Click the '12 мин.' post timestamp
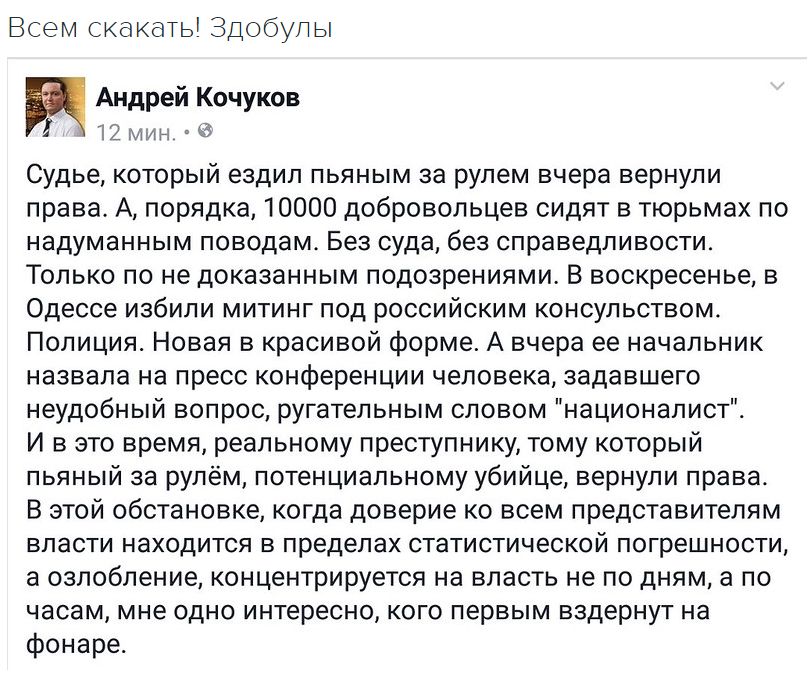 point(136,131)
